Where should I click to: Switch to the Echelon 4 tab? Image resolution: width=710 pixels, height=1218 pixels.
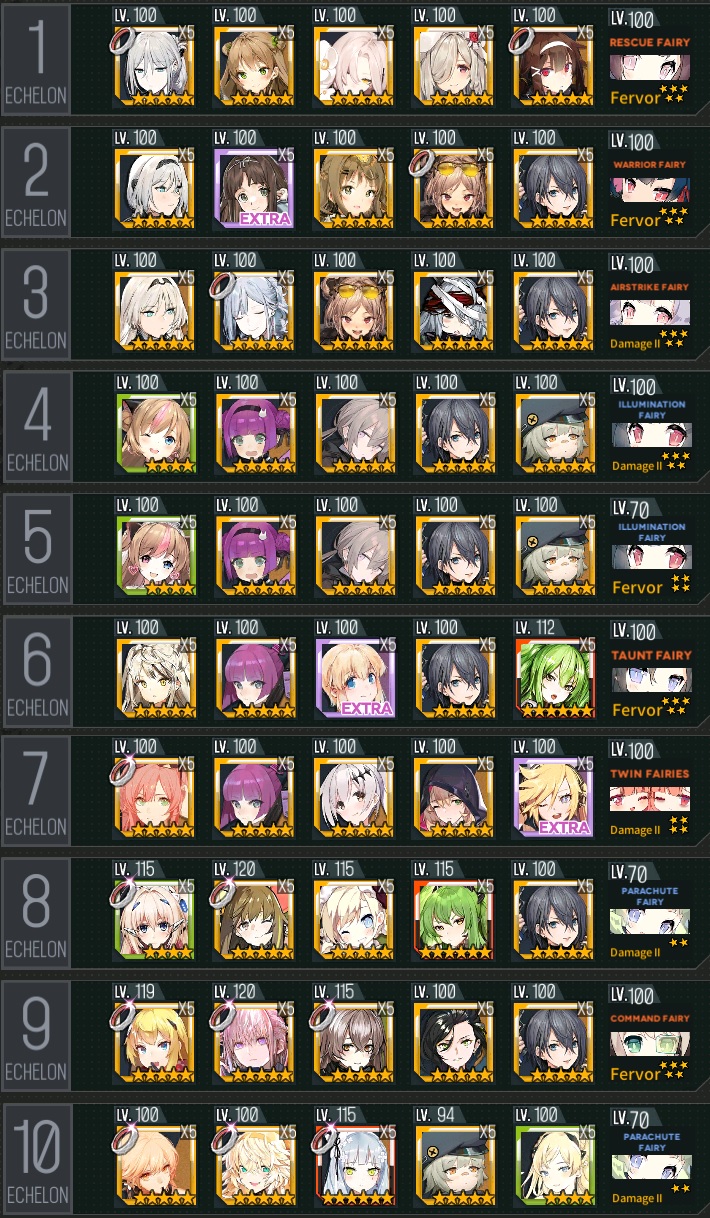point(36,426)
